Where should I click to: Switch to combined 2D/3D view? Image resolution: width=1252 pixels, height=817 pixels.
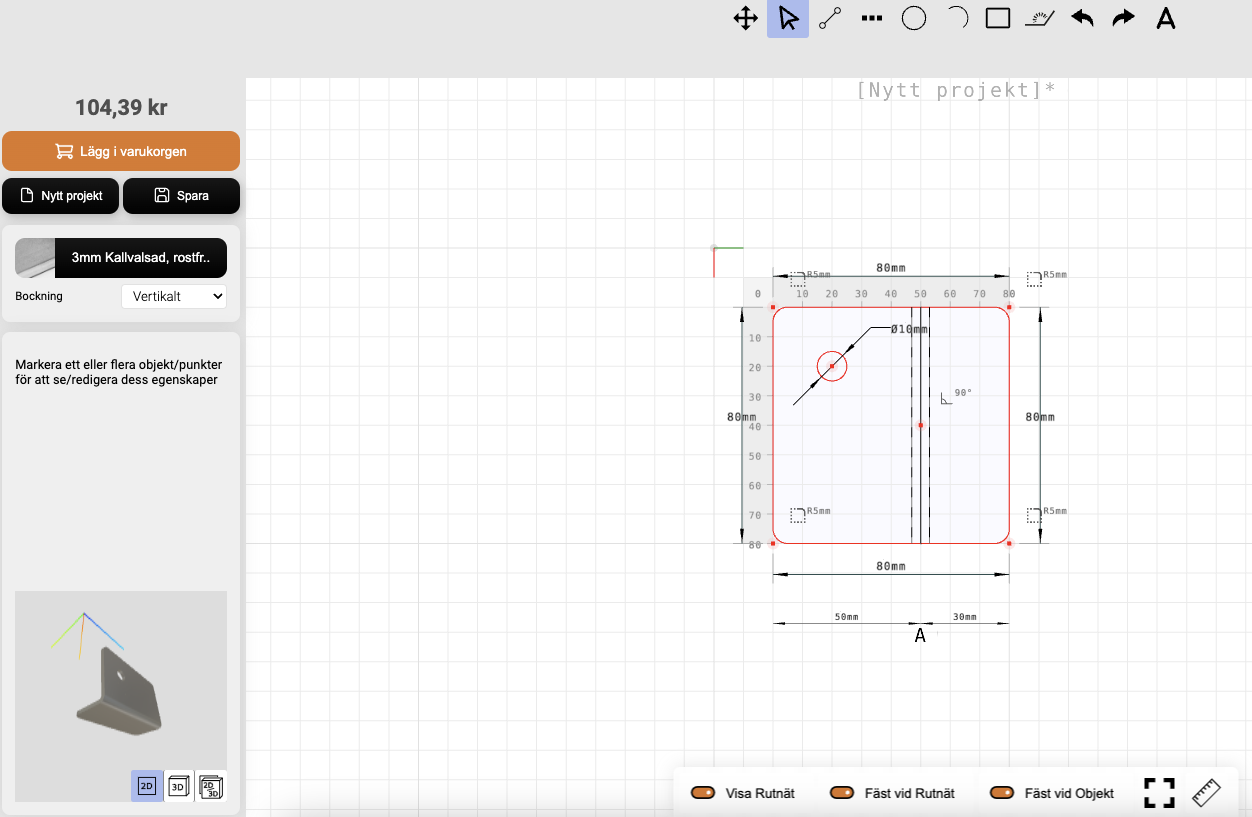pyautogui.click(x=210, y=787)
